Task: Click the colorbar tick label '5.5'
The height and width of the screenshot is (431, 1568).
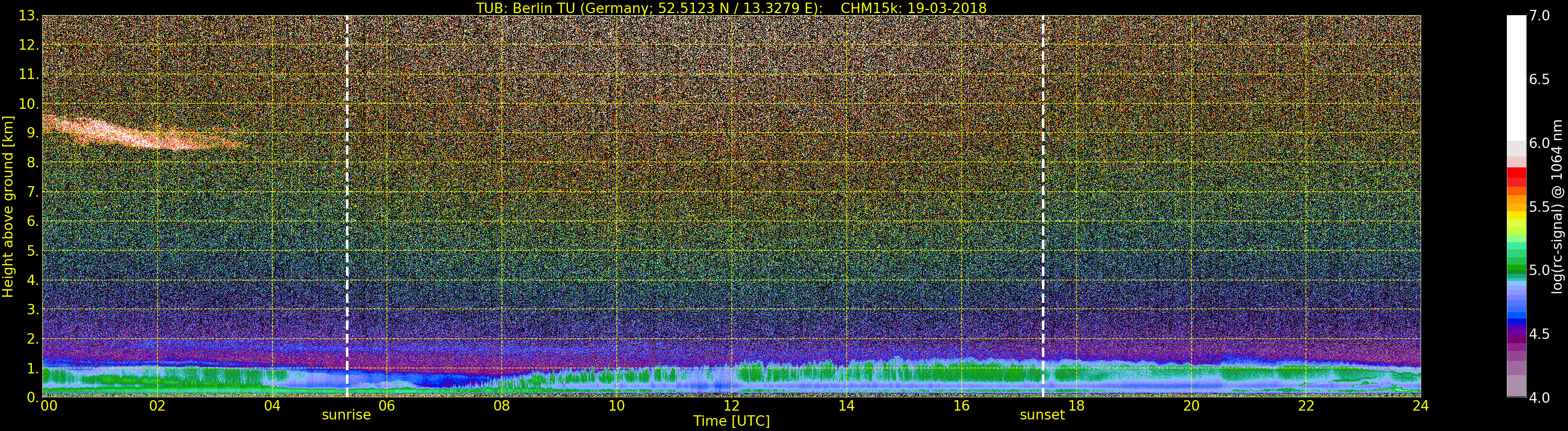Action: point(1539,207)
